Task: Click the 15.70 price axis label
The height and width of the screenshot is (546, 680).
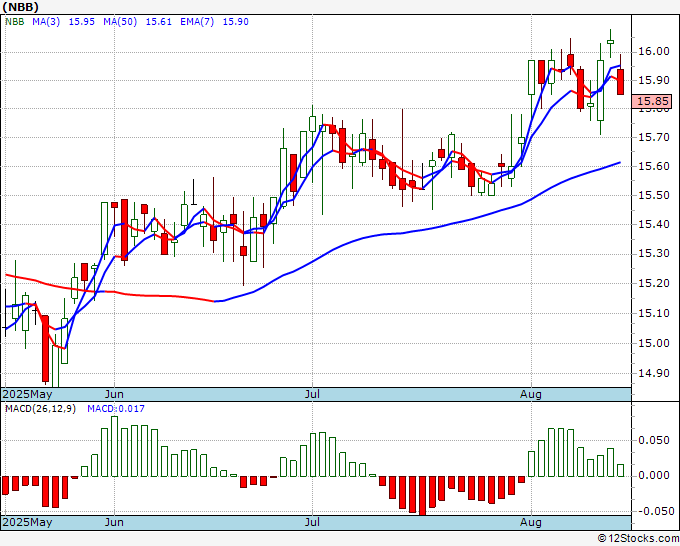Action: pos(654,137)
